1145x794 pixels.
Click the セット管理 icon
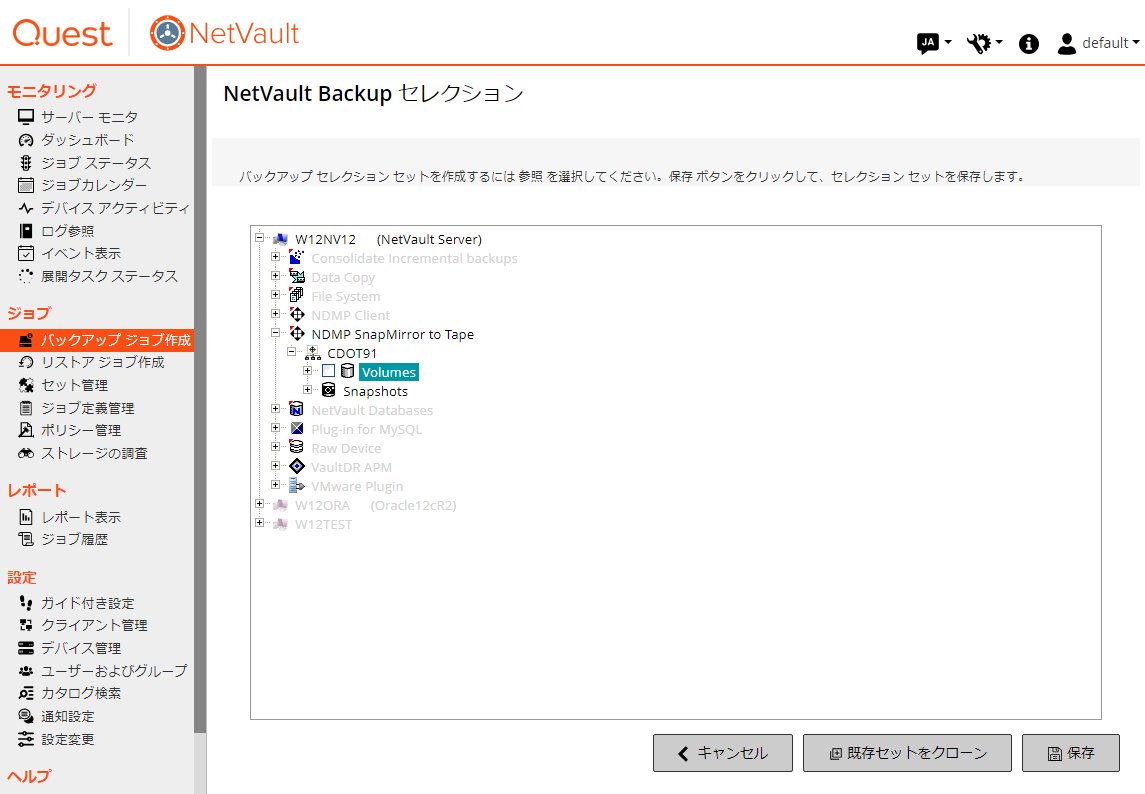point(26,385)
